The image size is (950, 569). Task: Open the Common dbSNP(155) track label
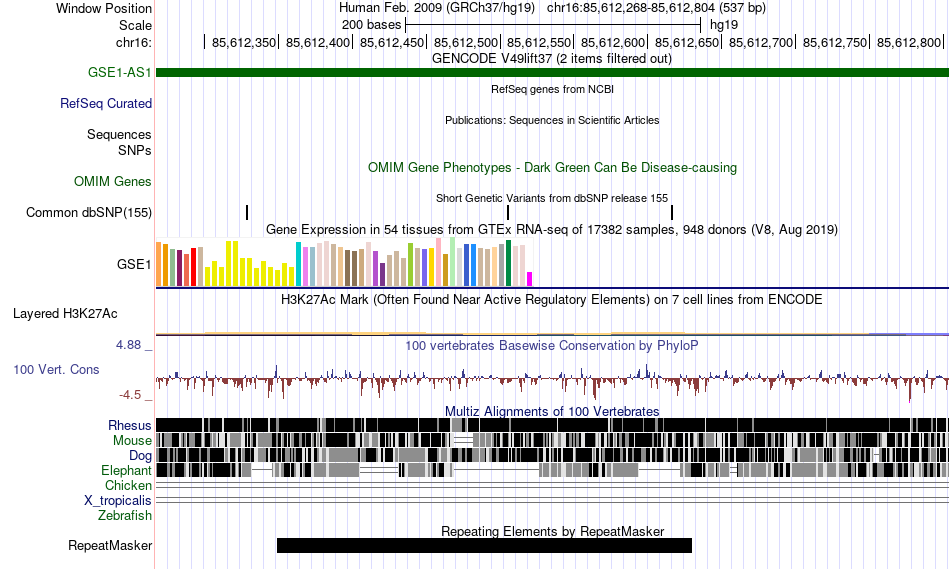[x=89, y=213]
